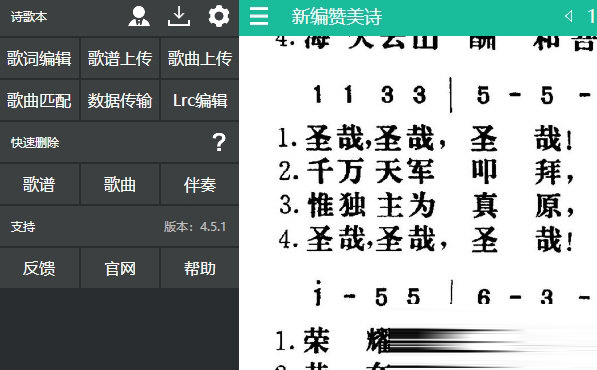Quick delete 伴奏 accompaniment
Screen dimensions: 597x370
(x=200, y=185)
